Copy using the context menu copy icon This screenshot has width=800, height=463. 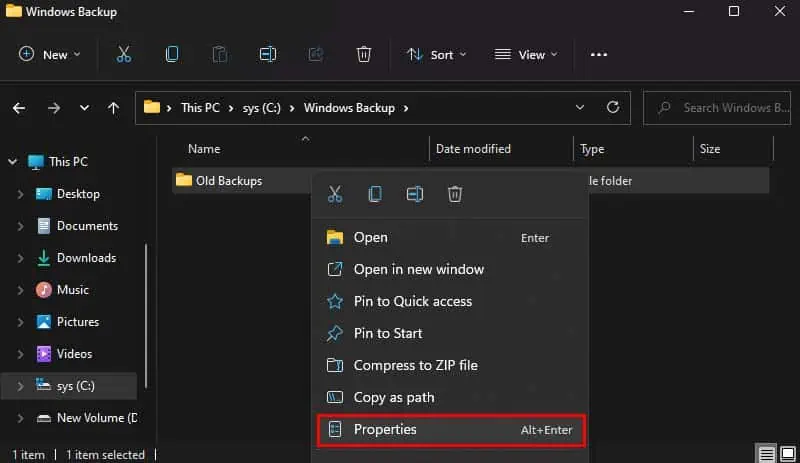coord(375,194)
